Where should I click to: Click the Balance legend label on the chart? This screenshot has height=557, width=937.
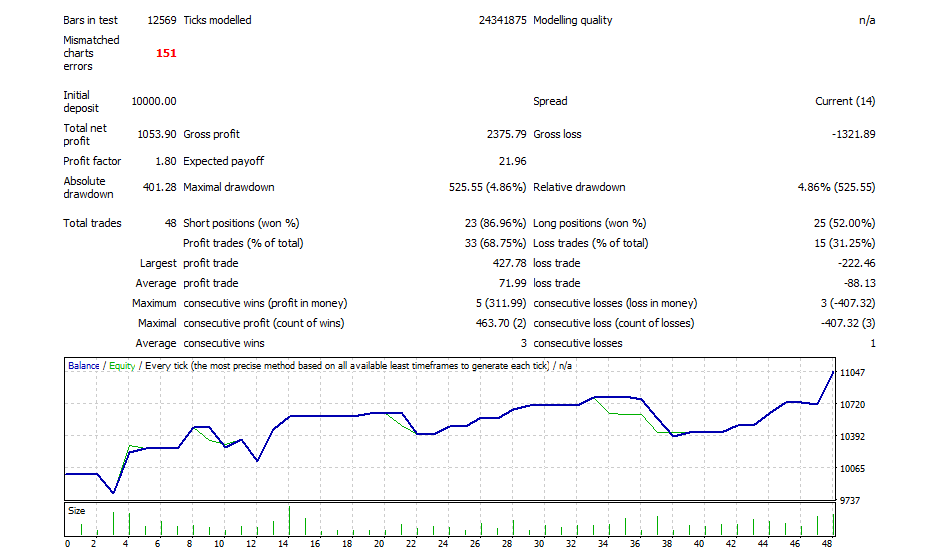coord(84,366)
